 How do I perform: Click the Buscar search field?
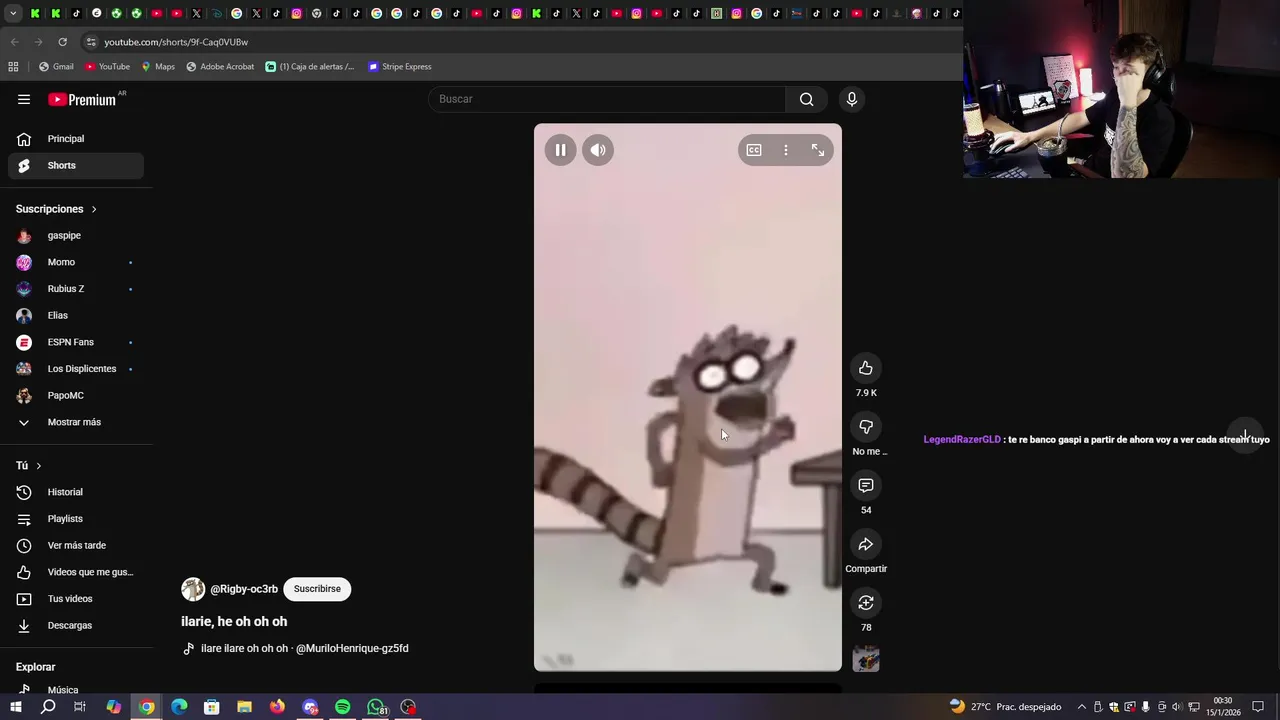click(x=607, y=99)
